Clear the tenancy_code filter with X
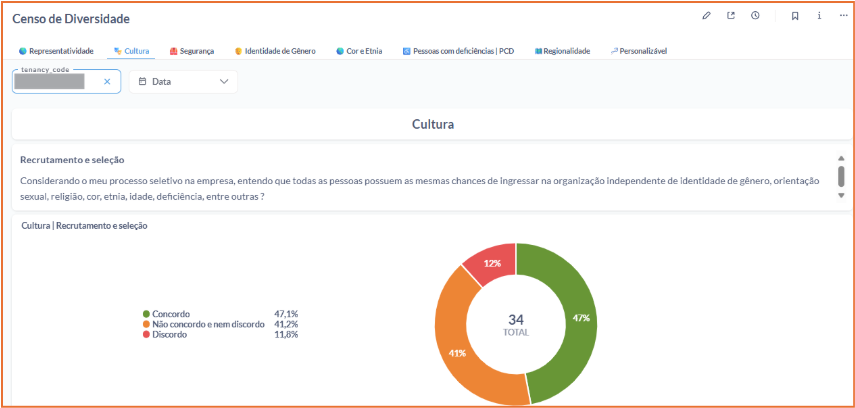Image resolution: width=855 pixels, height=408 pixels. (107, 82)
